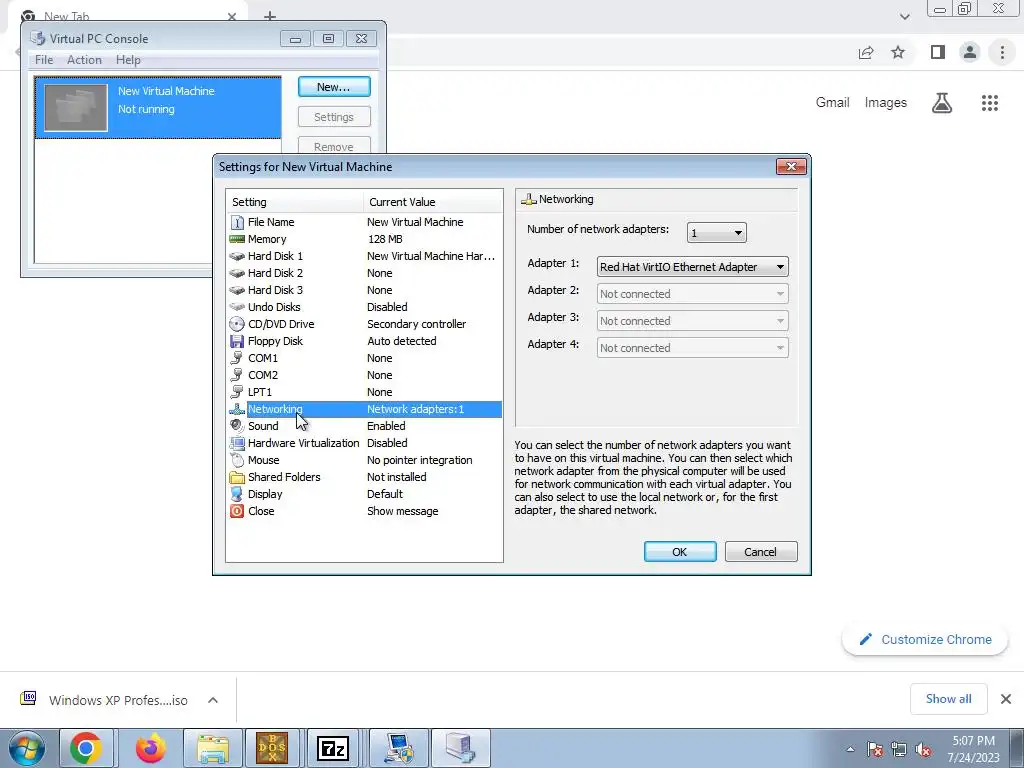
Task: Click the Hard Disk 3 drive icon
Action: (237, 290)
